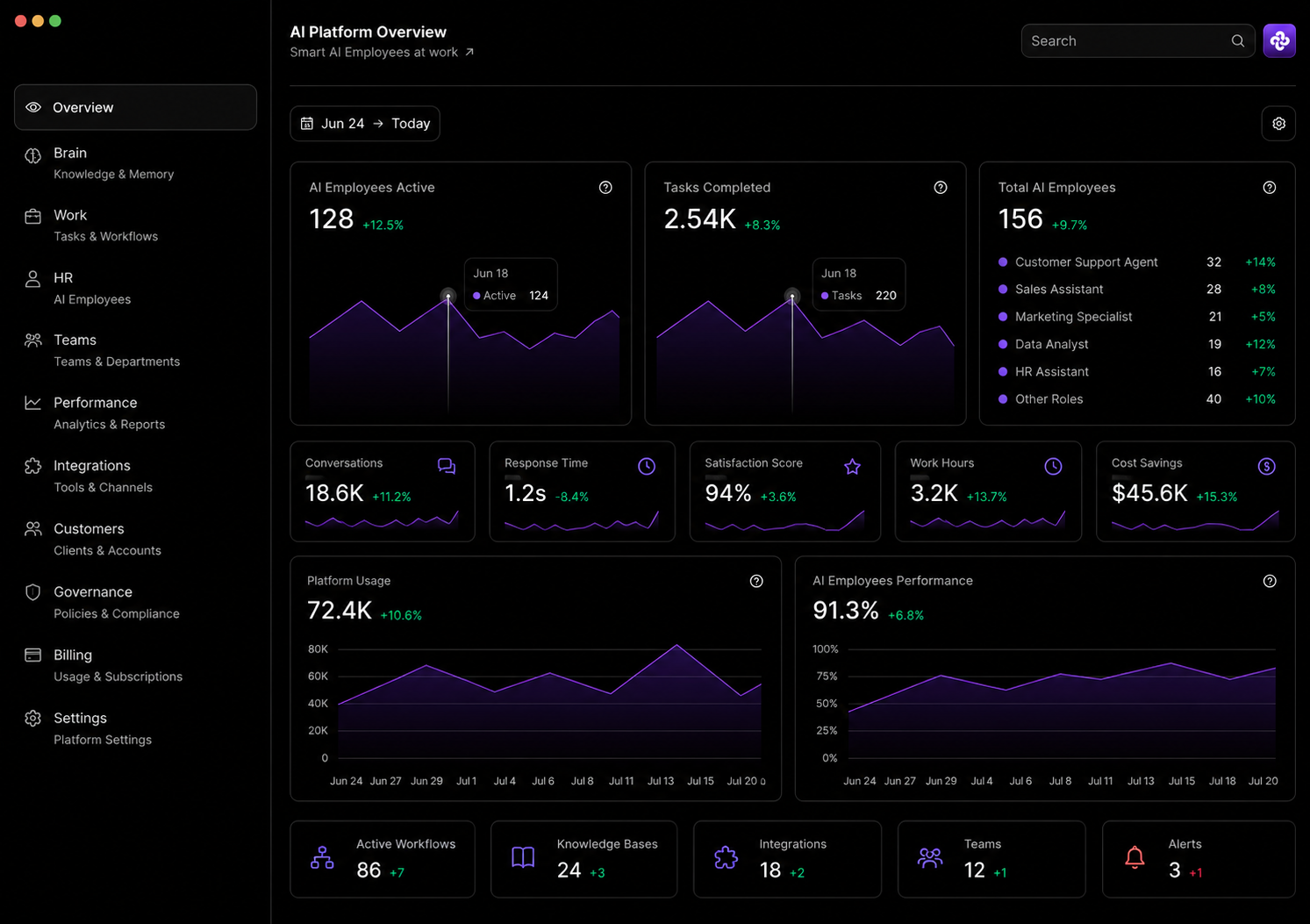Click help icon on Total AI Employees card
The width and height of the screenshot is (1310, 924).
[x=1270, y=188]
